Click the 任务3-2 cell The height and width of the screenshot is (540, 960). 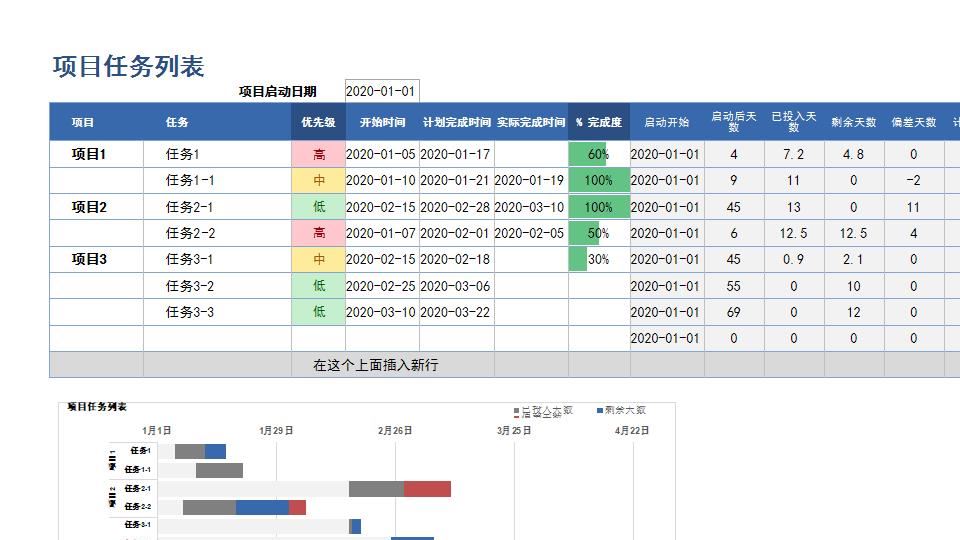tap(217, 286)
